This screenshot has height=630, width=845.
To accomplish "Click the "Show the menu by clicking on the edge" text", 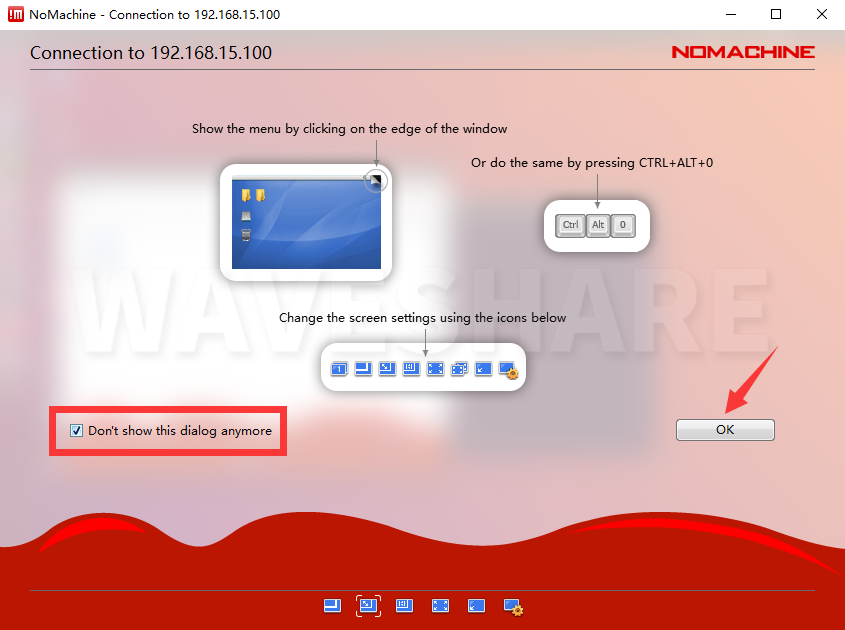I will pyautogui.click(x=349, y=129).
